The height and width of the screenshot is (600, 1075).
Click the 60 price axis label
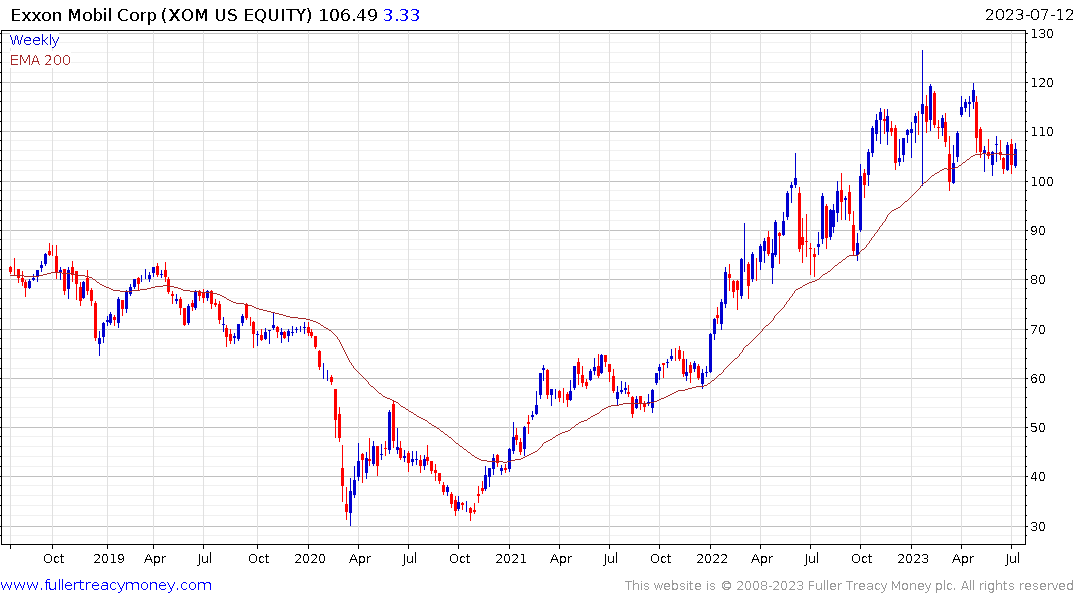tap(1038, 379)
